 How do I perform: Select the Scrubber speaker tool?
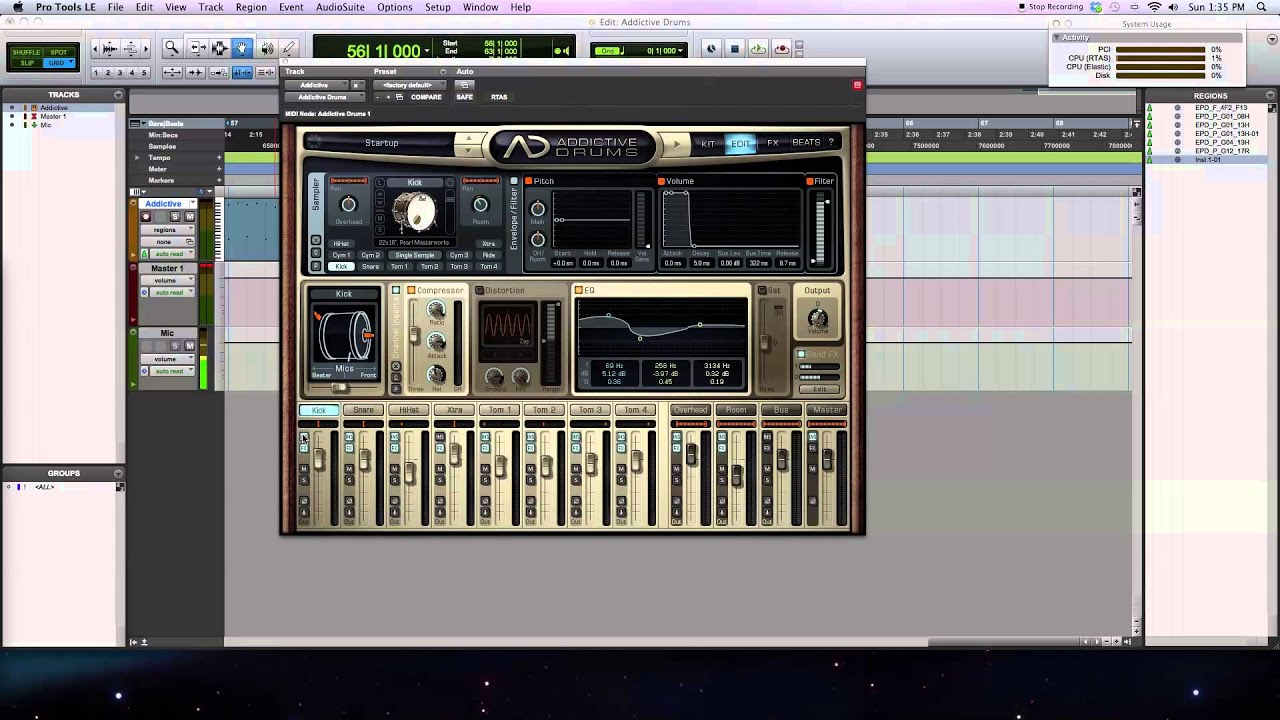click(x=267, y=48)
